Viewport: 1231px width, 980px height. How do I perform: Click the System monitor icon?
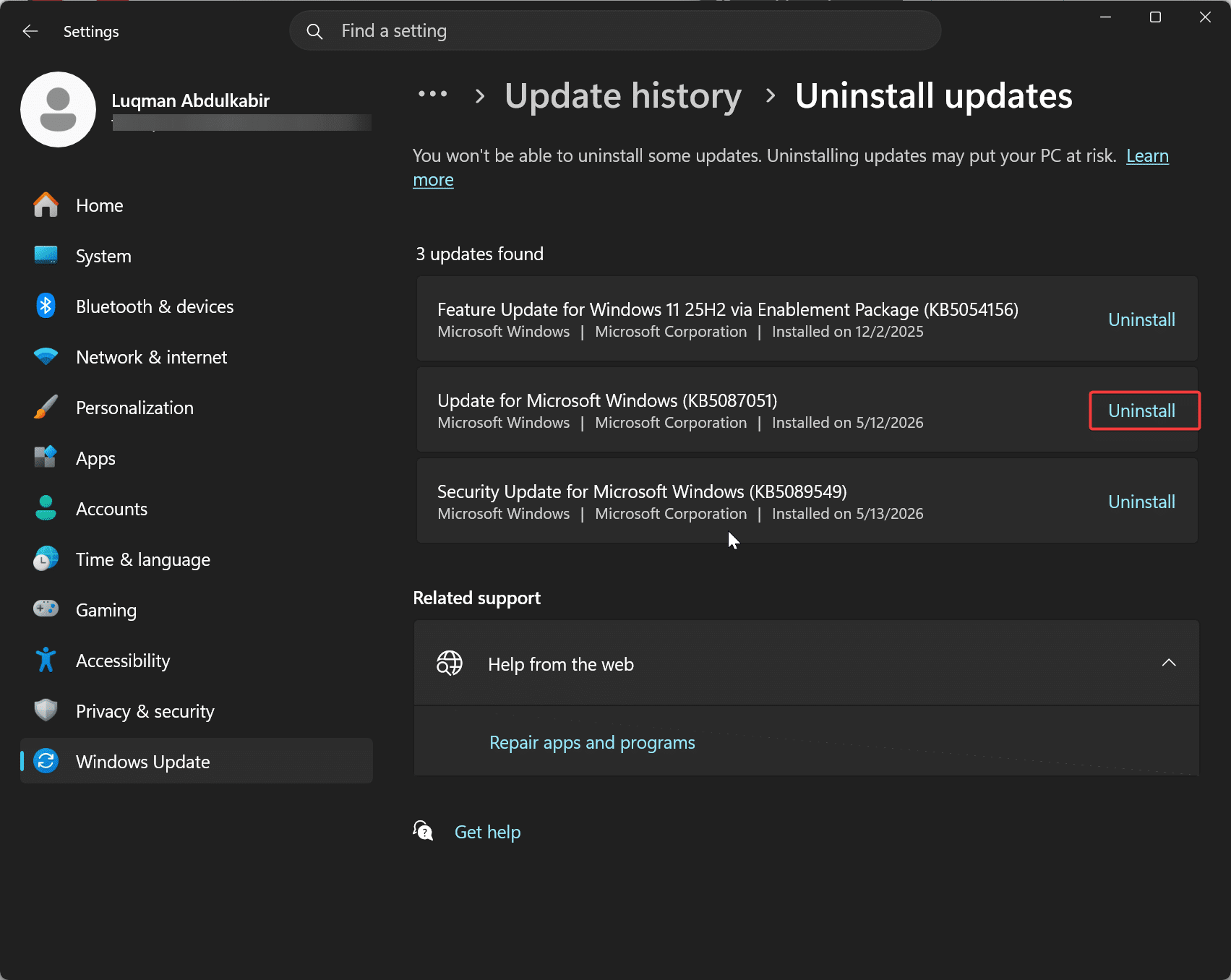click(46, 256)
